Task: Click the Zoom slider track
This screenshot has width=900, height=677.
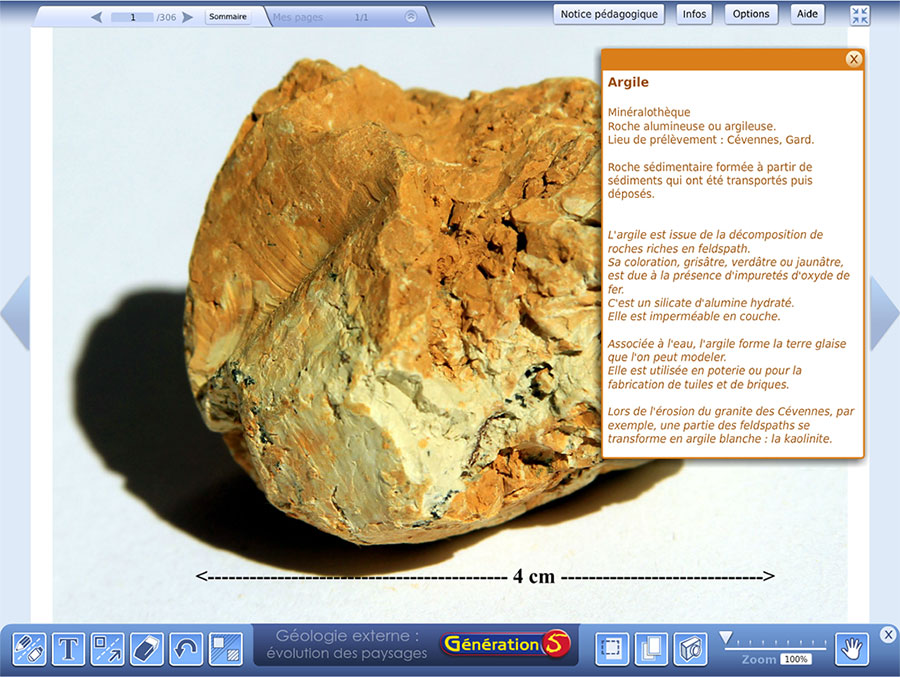Action: [x=776, y=646]
